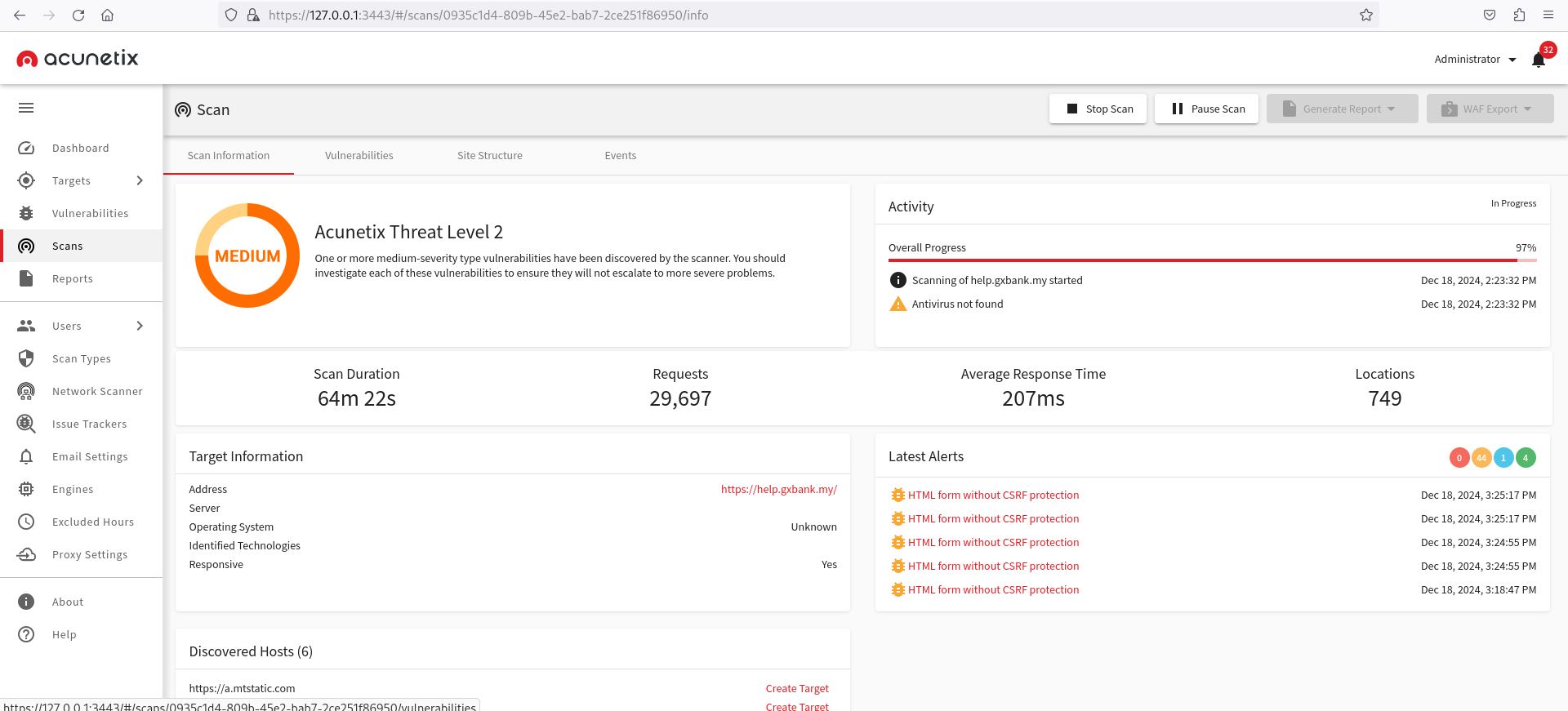1568x711 pixels.
Task: Bookmark this page with star icon
Action: point(1366,15)
